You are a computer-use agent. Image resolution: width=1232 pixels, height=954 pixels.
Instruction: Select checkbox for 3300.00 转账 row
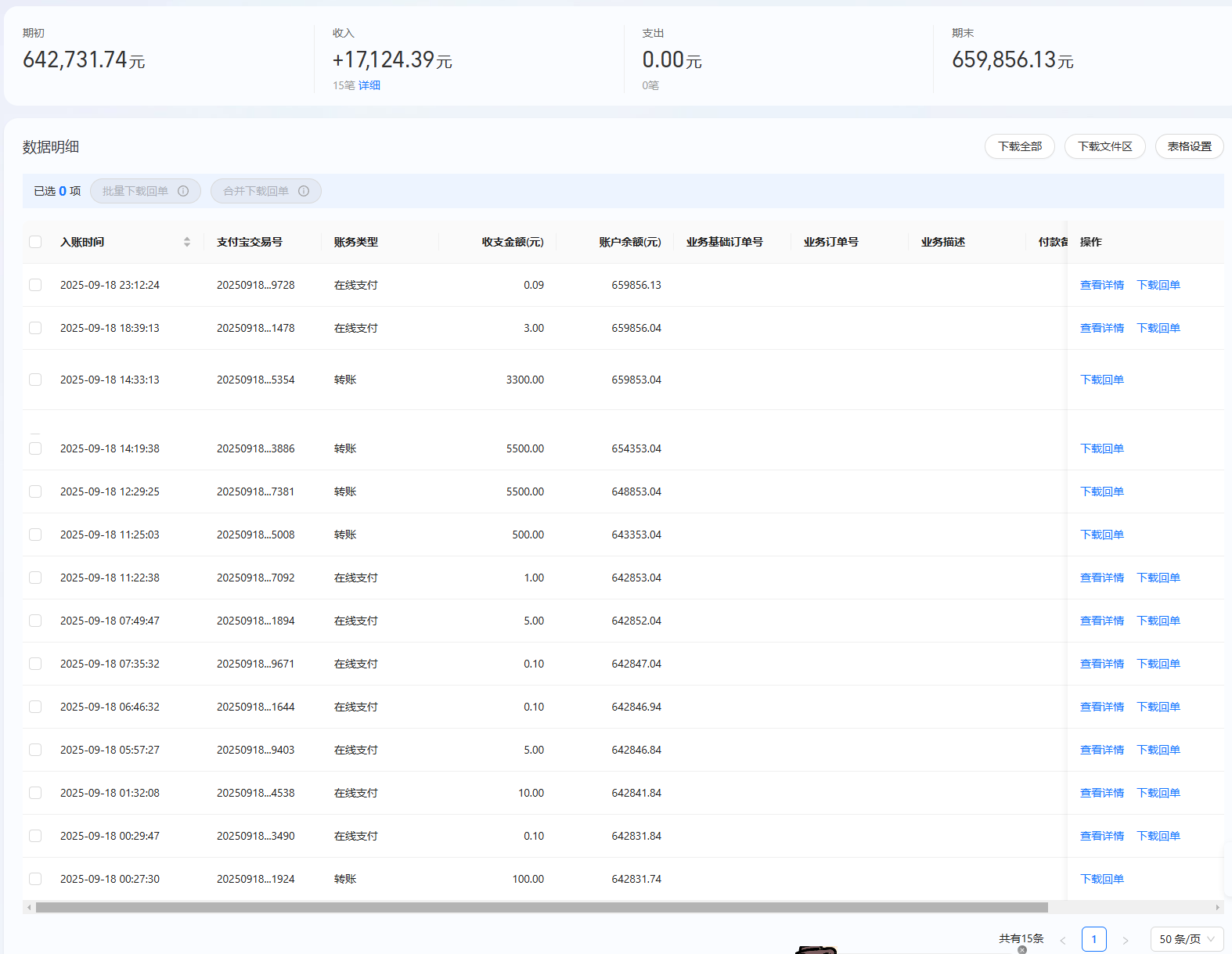click(35, 380)
